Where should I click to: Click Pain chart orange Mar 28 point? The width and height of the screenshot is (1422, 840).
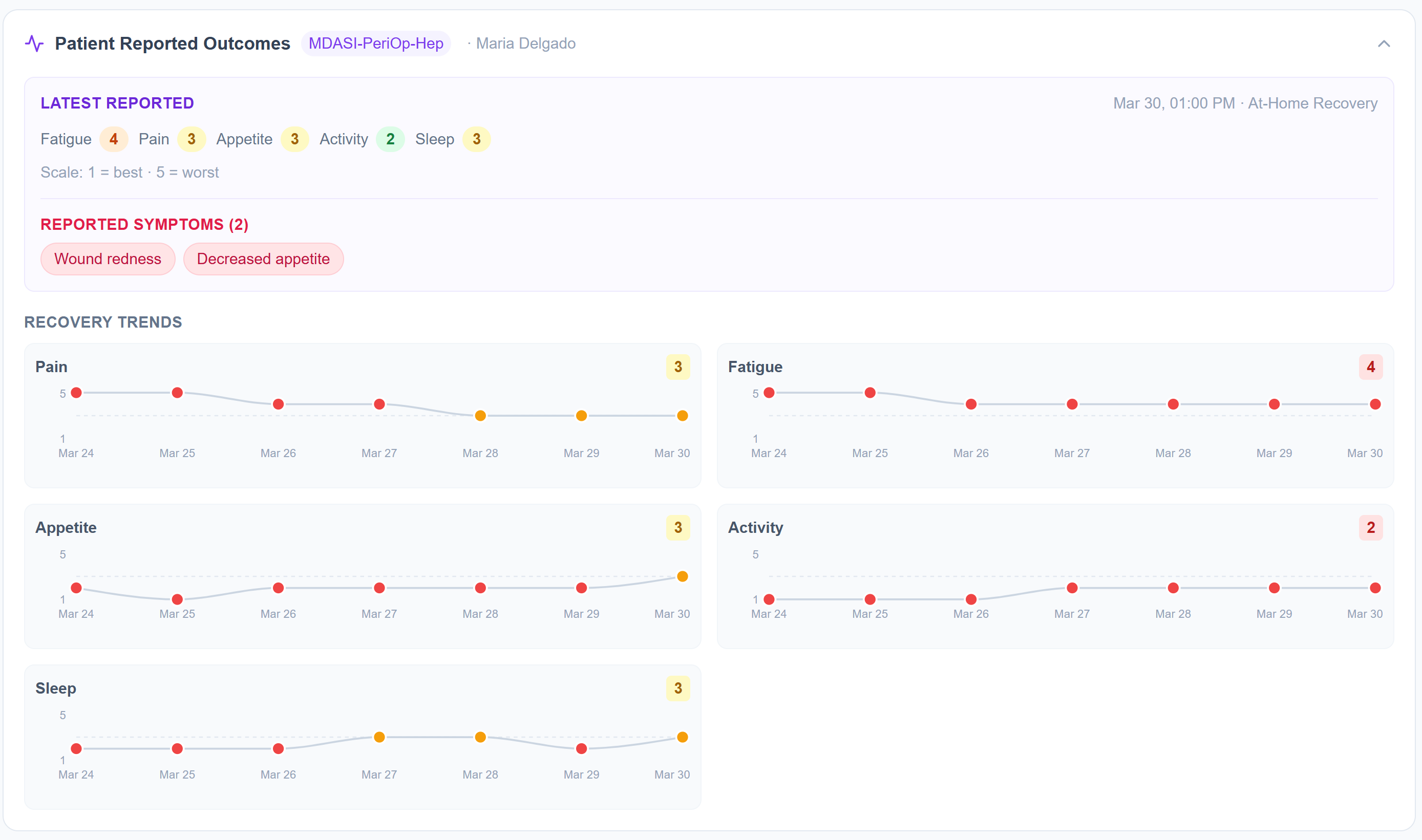480,416
